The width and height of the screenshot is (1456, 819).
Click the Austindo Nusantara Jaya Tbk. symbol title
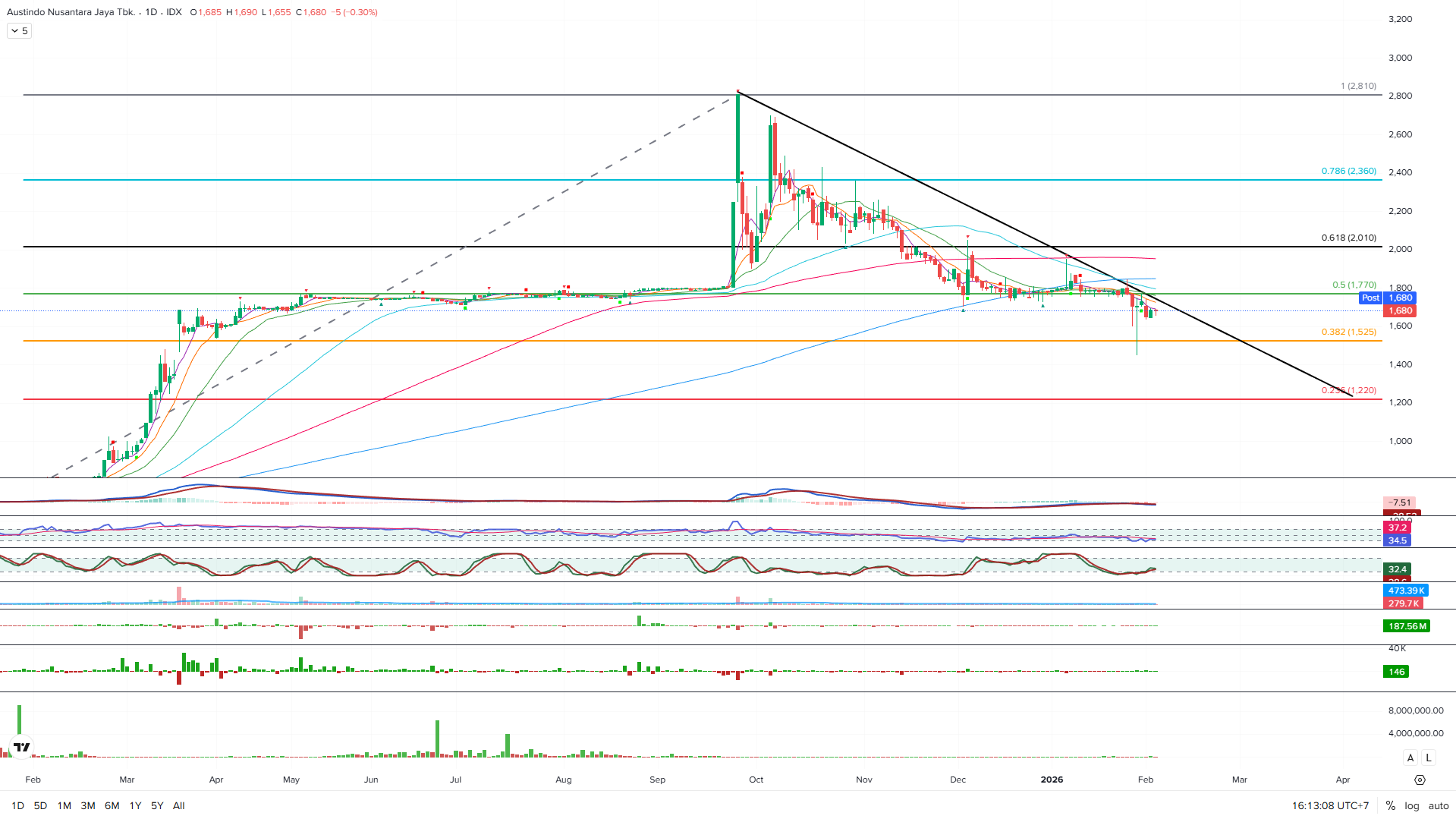[x=71, y=12]
